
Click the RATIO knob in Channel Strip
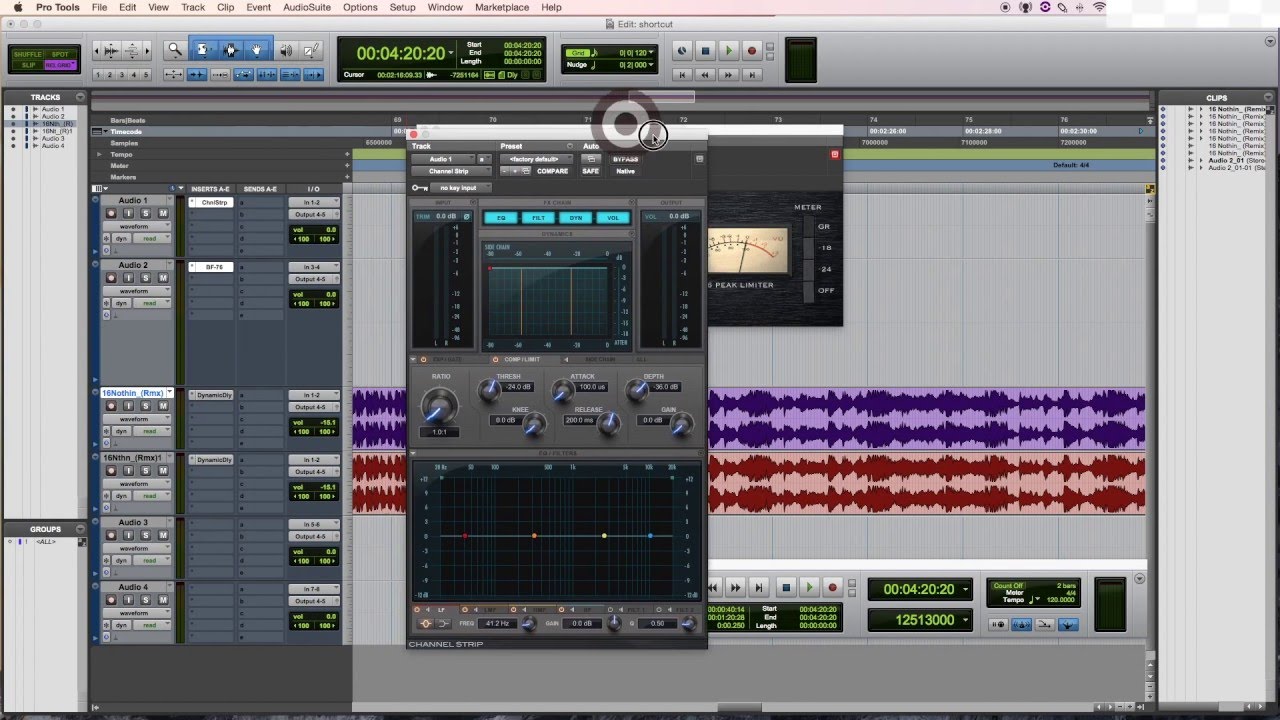tap(439, 406)
